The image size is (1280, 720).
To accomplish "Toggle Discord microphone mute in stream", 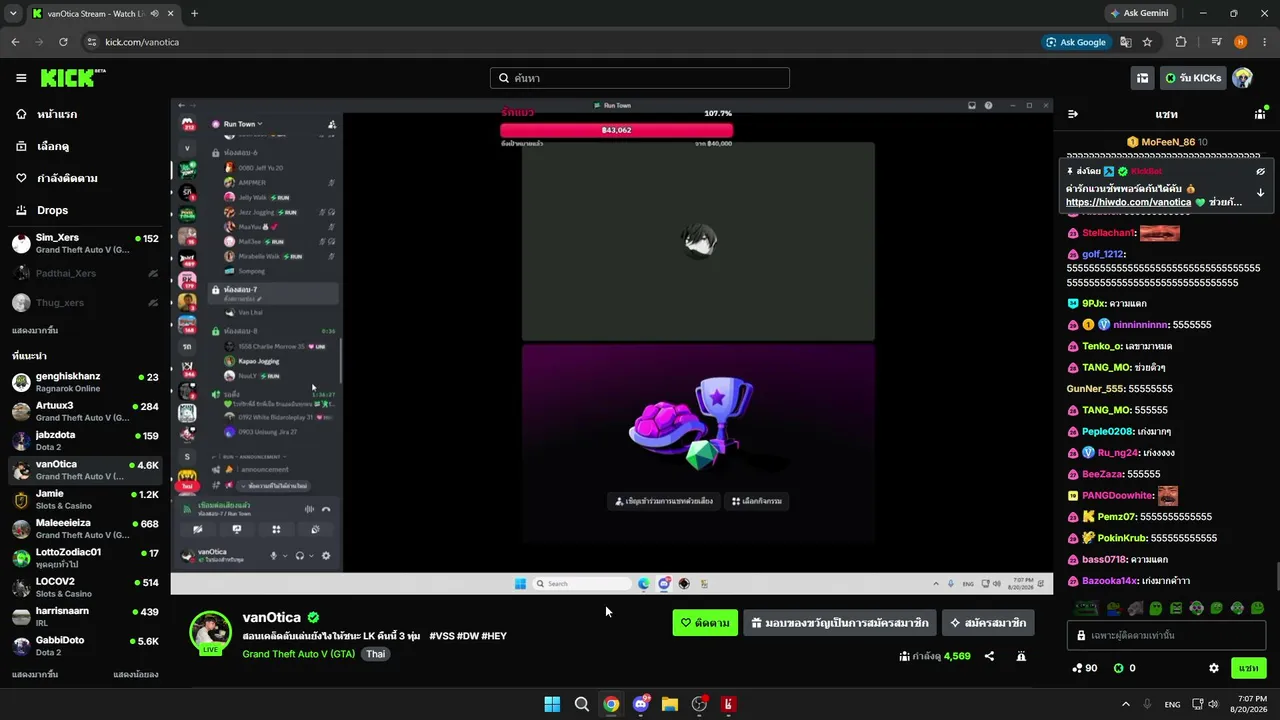I will (x=273, y=556).
